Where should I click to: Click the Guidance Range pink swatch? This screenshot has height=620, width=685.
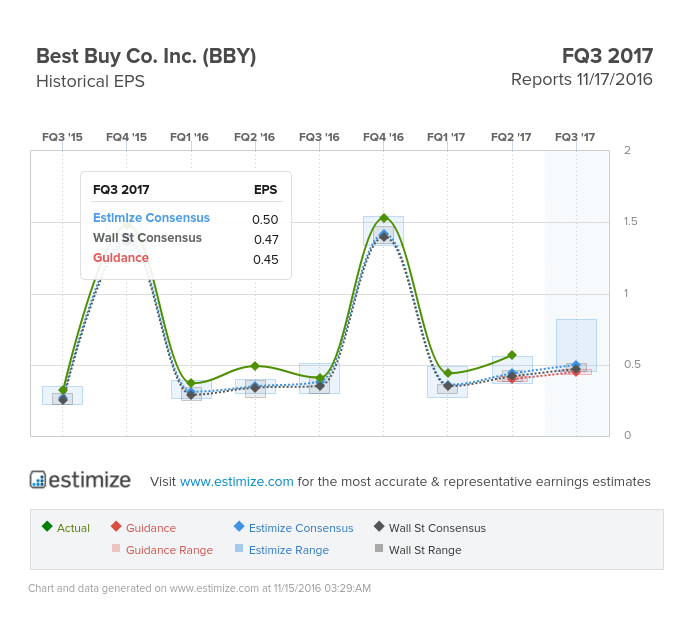pos(116,548)
